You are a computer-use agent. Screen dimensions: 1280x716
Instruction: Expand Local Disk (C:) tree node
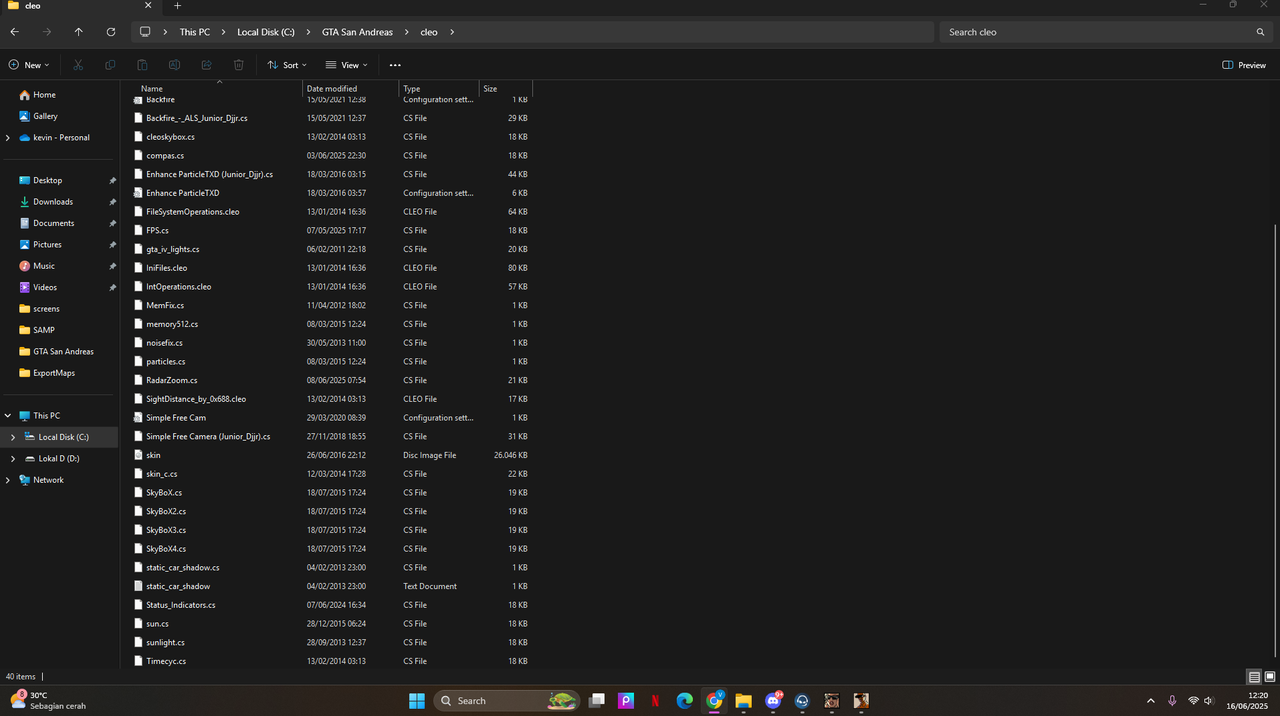point(13,437)
